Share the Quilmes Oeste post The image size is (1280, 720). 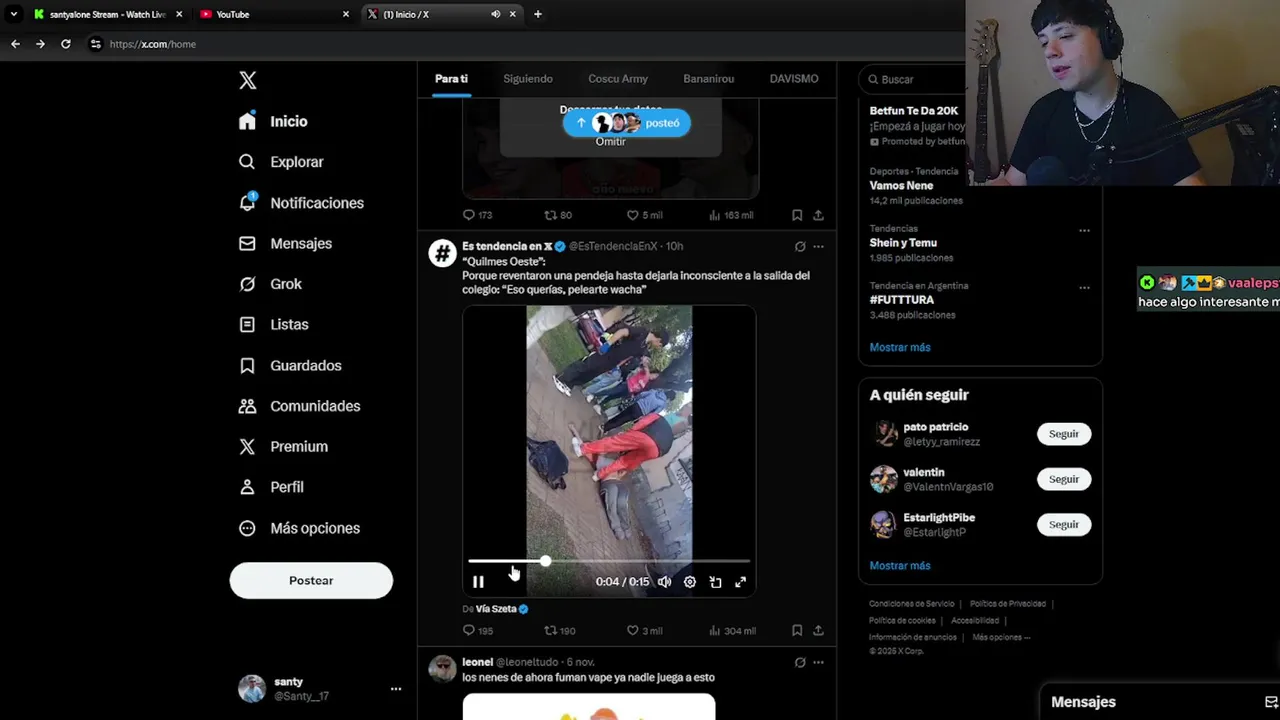(818, 630)
